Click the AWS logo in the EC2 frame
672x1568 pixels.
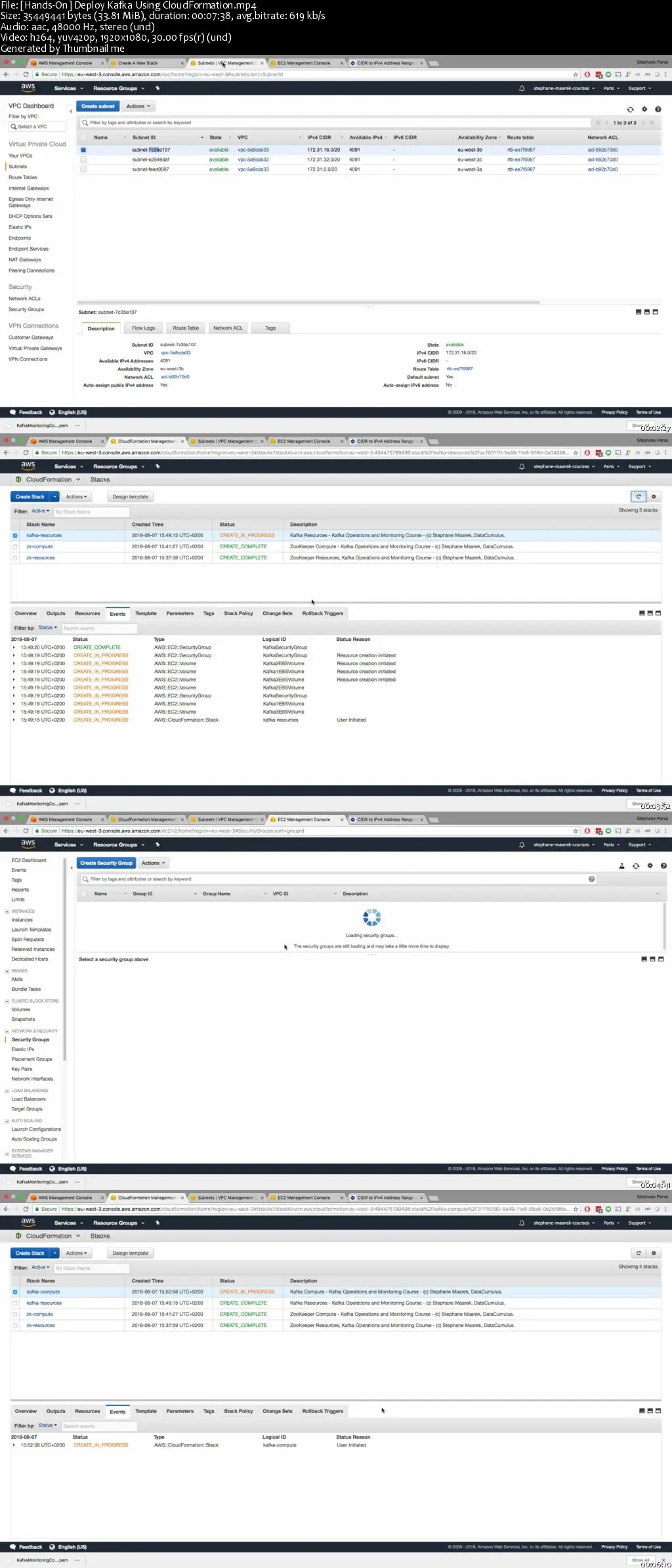coord(28,844)
